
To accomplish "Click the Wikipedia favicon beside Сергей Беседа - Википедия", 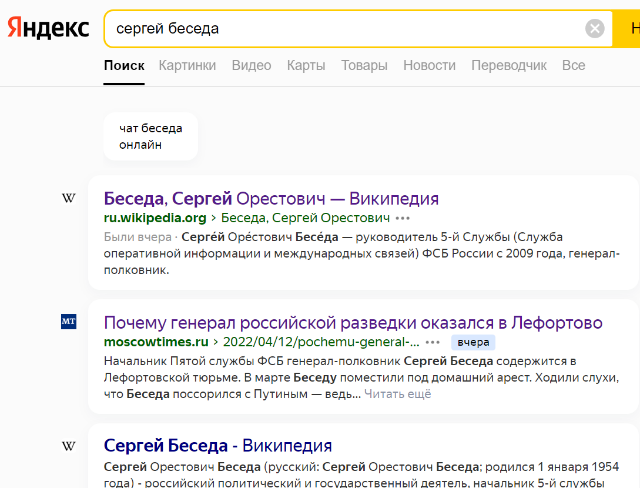I will [69, 446].
